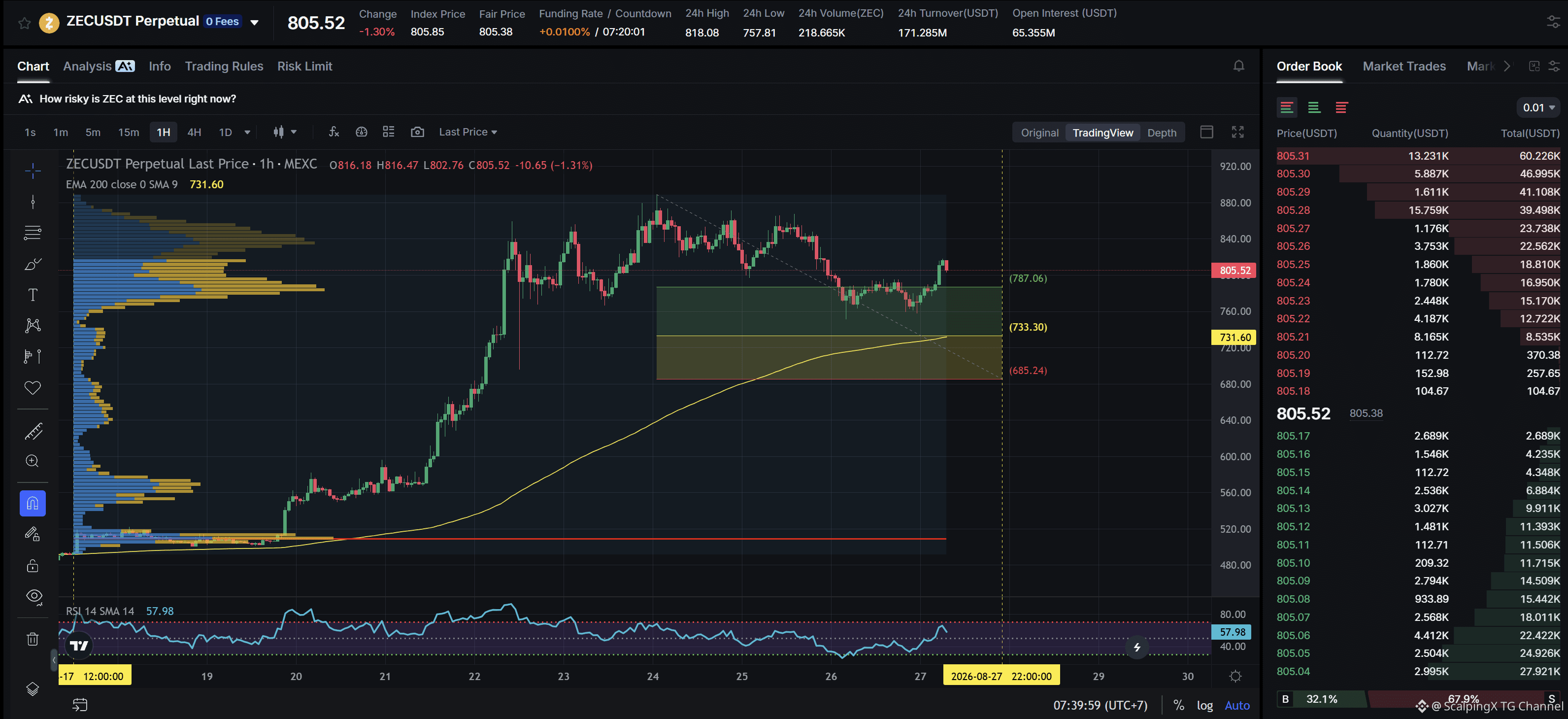Switch to Market Trades tab

pyautogui.click(x=1403, y=66)
